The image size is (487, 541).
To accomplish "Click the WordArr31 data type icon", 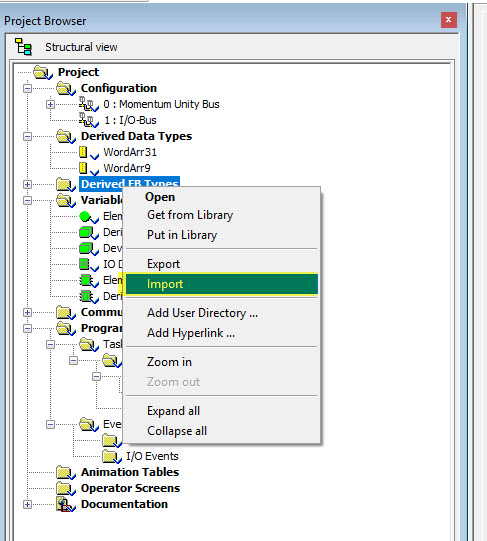I will click(x=89, y=153).
